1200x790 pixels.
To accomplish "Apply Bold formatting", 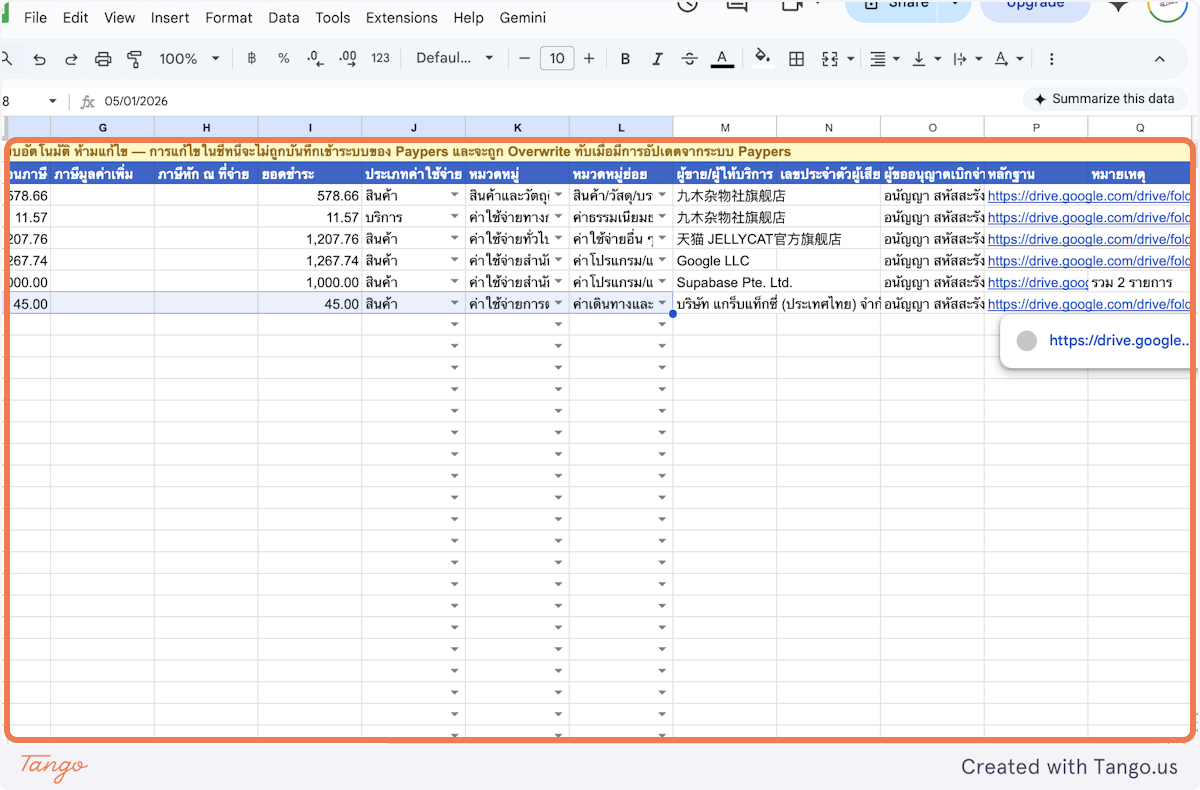I will pos(625,59).
